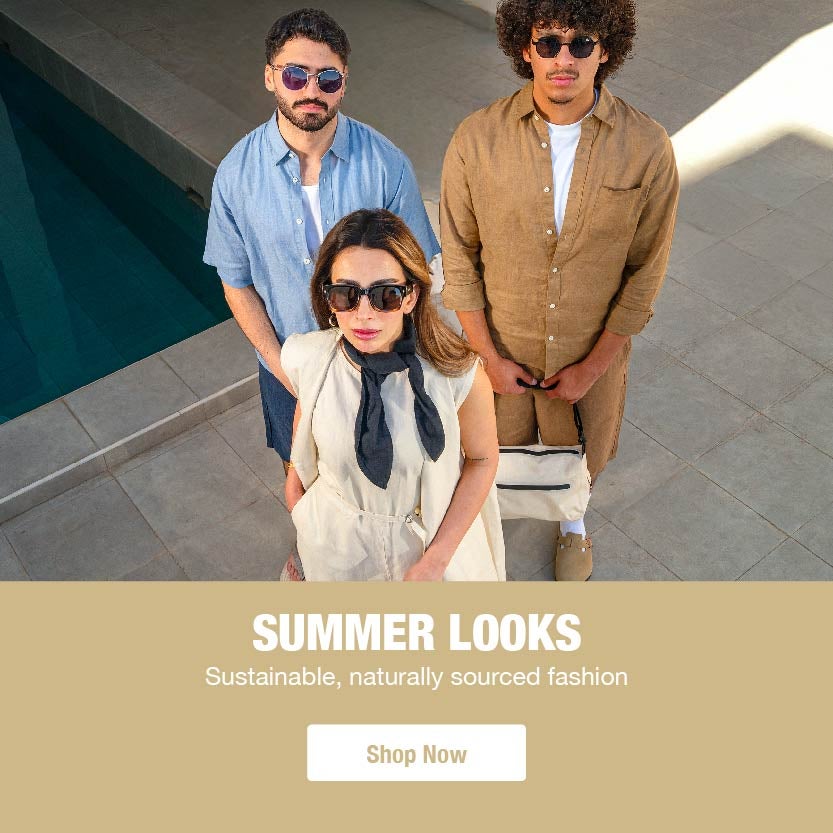Image resolution: width=833 pixels, height=833 pixels.
Task: Click the cream canvas bag with zippers
Action: tap(542, 481)
